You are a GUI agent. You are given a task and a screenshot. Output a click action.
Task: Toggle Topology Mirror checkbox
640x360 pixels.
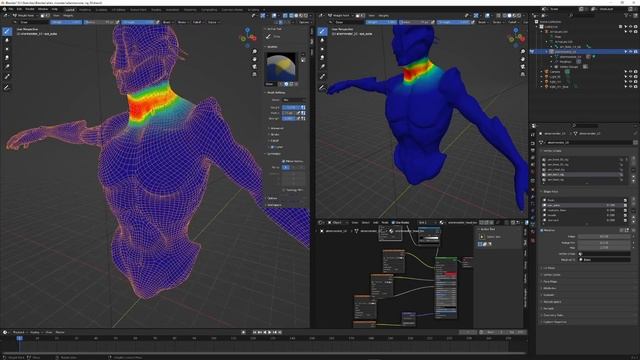pyautogui.click(x=283, y=190)
